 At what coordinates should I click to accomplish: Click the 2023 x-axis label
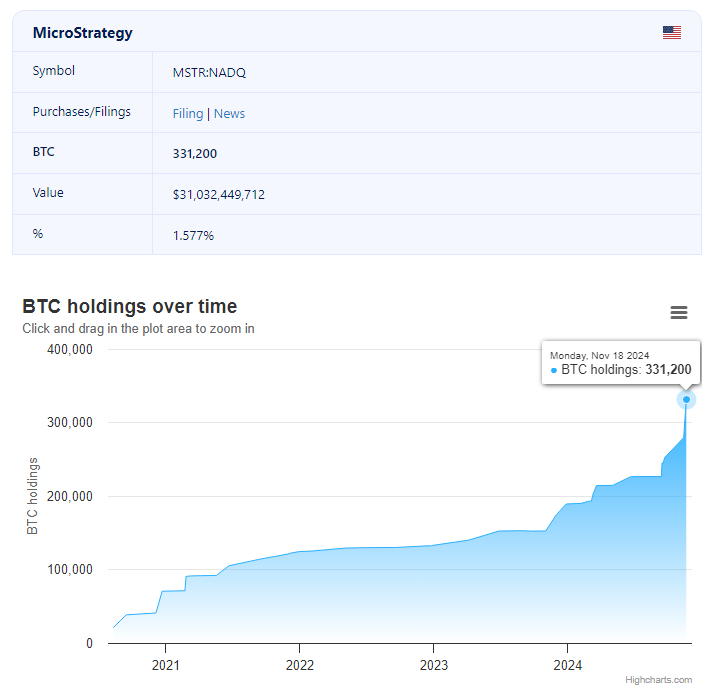(x=433, y=665)
